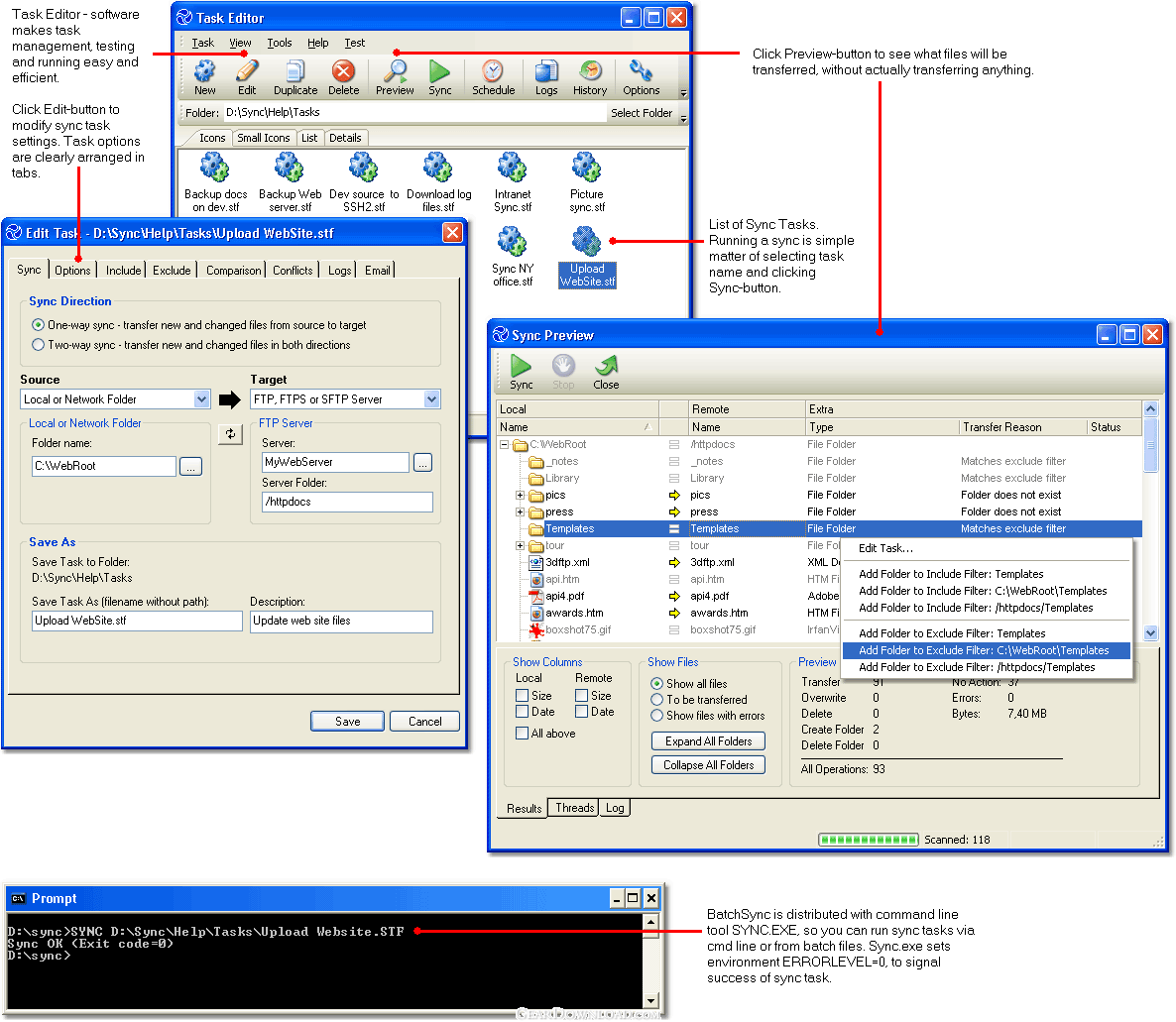The image size is (1176, 1022).
Task: Click the swap source and target button
Action: [230, 434]
